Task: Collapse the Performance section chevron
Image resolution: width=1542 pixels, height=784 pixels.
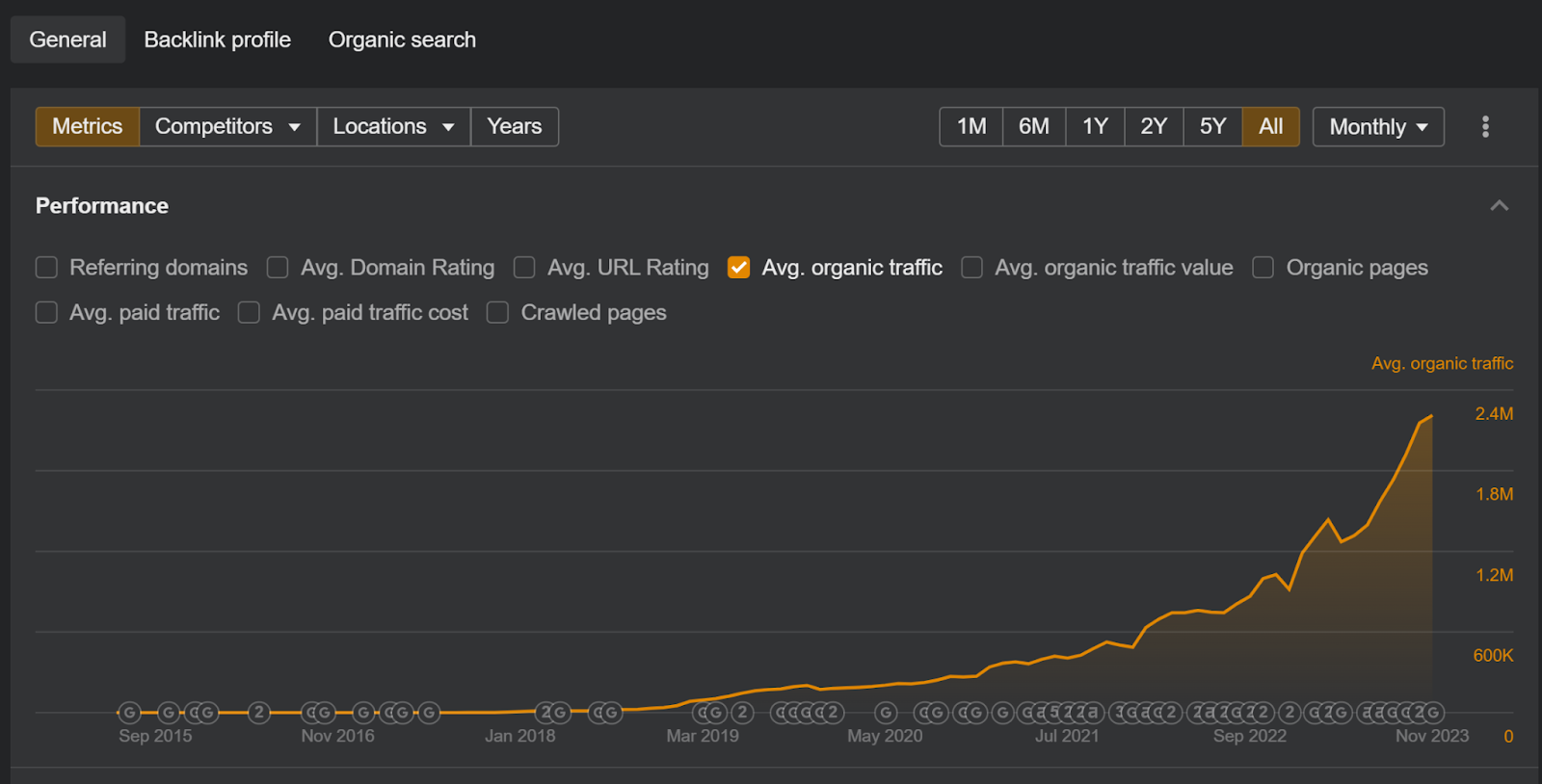Action: [1499, 206]
